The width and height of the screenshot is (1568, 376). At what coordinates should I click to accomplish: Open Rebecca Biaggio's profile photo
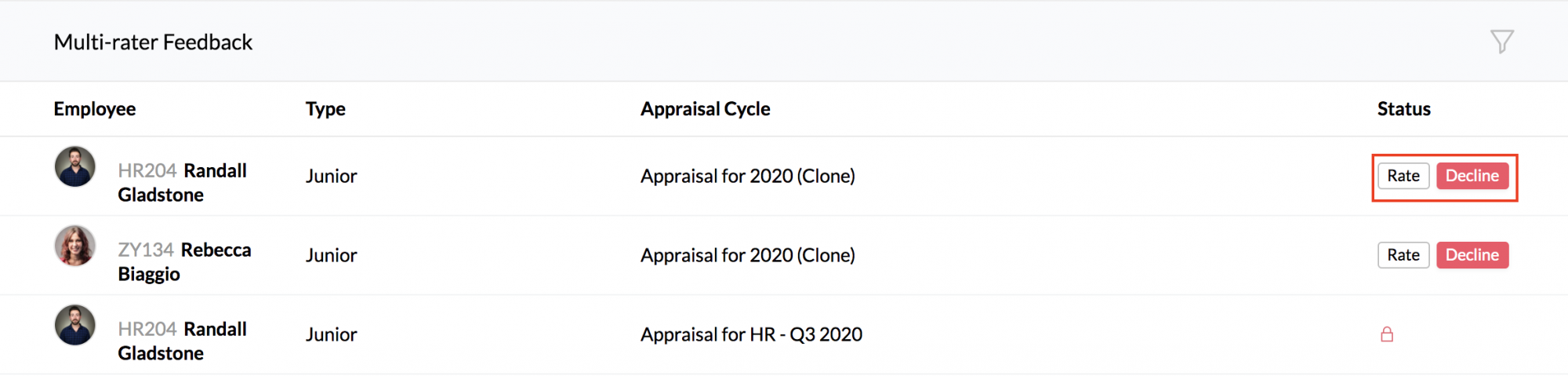[x=75, y=246]
